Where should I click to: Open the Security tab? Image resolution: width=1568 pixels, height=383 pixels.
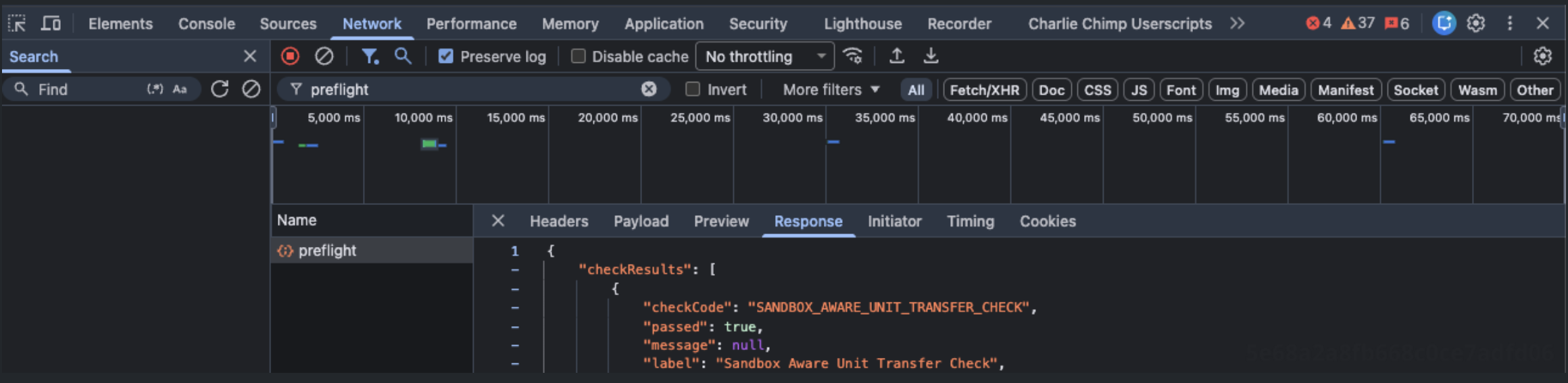click(x=758, y=24)
